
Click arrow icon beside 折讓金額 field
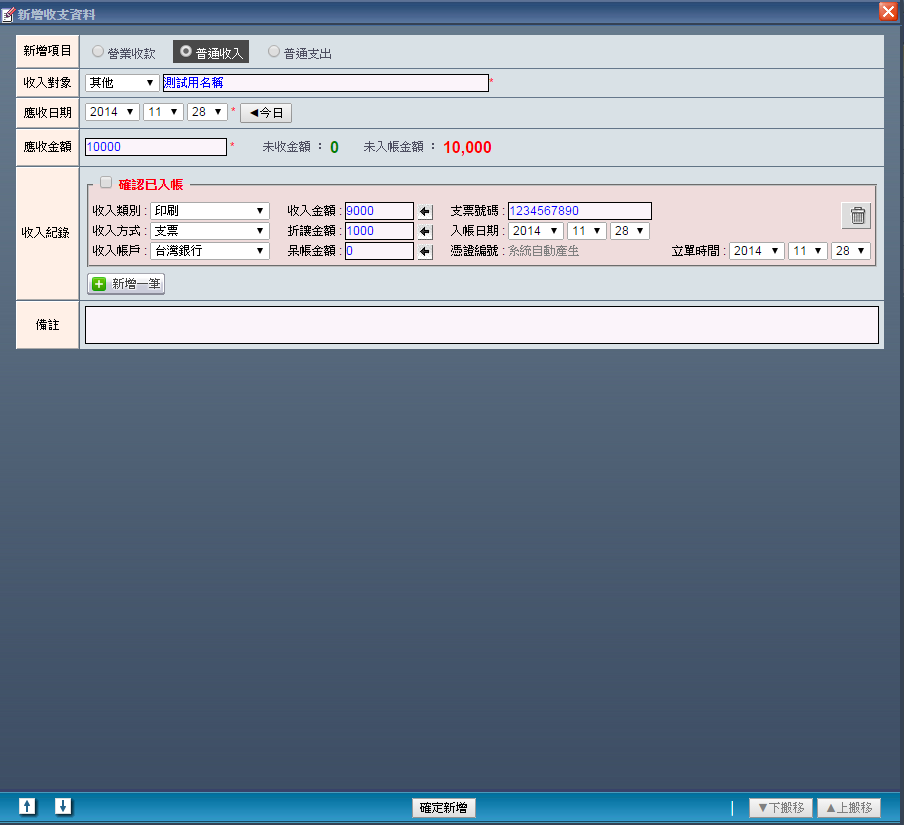tap(425, 231)
